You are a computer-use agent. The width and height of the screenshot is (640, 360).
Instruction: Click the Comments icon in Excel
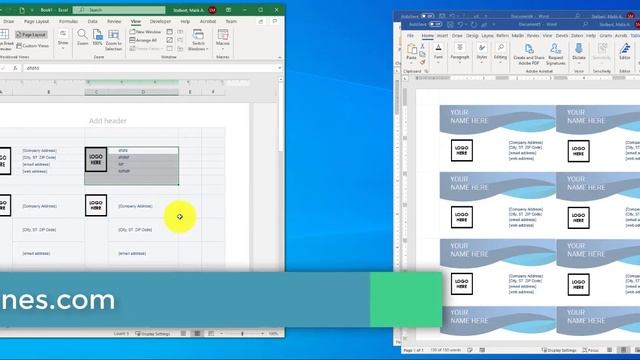click(x=275, y=21)
